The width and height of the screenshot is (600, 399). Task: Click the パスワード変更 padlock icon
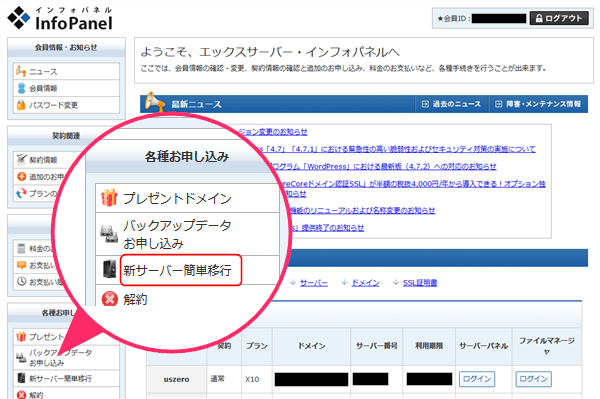pos(21,104)
